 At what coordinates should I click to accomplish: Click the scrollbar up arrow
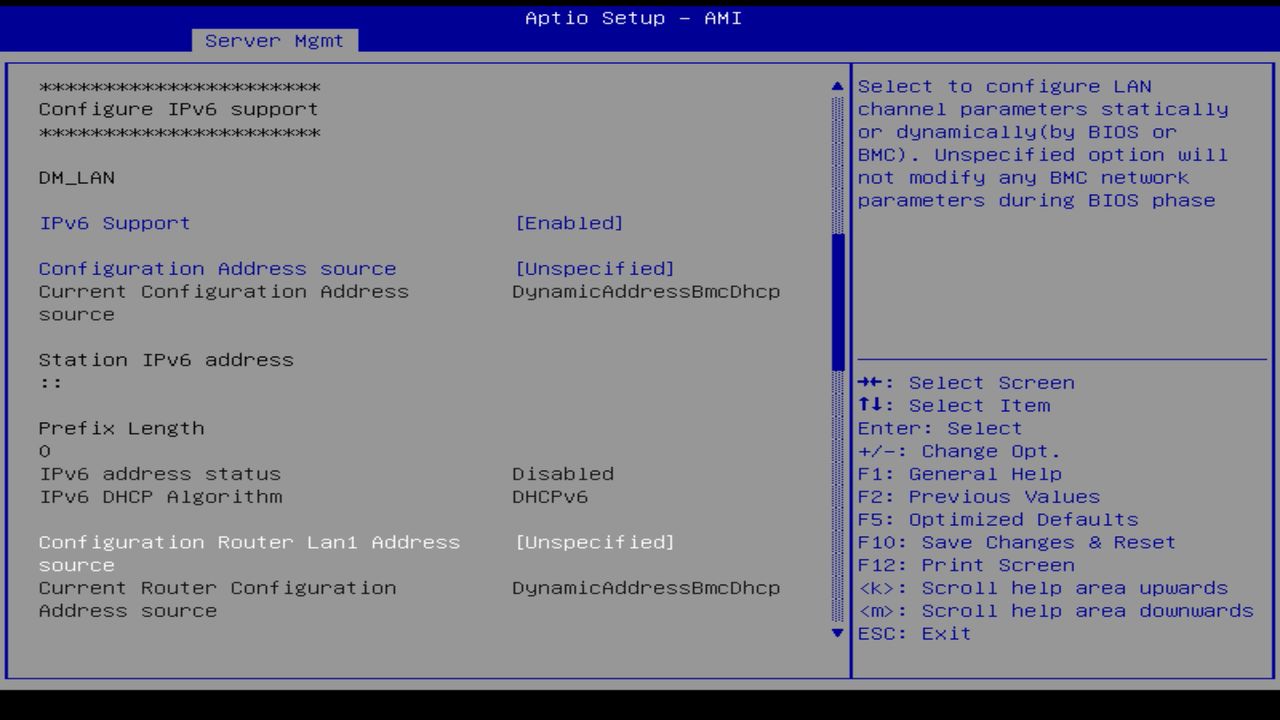[x=835, y=86]
